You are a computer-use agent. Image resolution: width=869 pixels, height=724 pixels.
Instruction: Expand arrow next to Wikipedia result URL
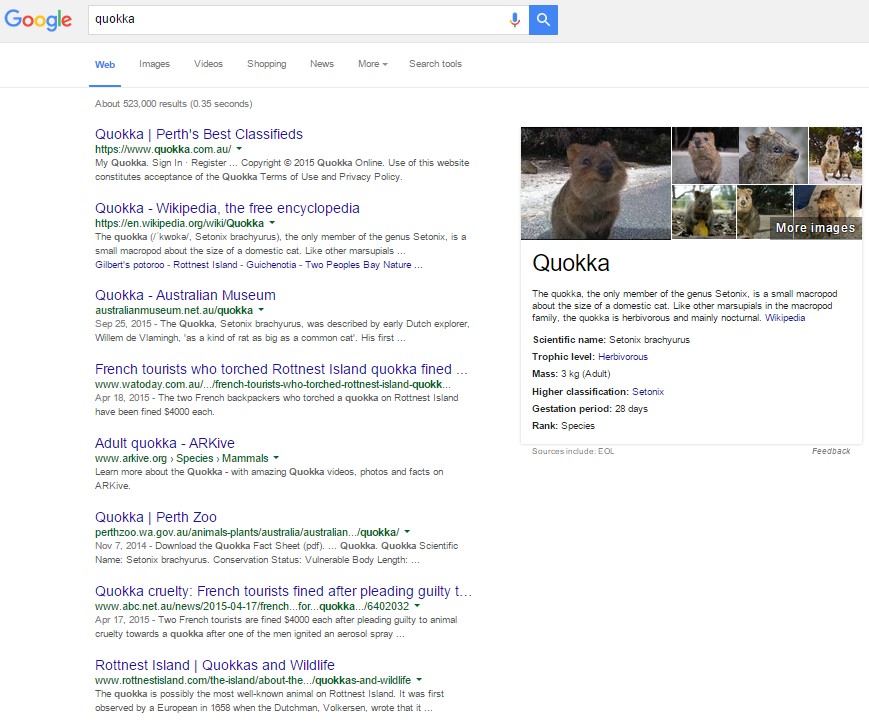271,223
